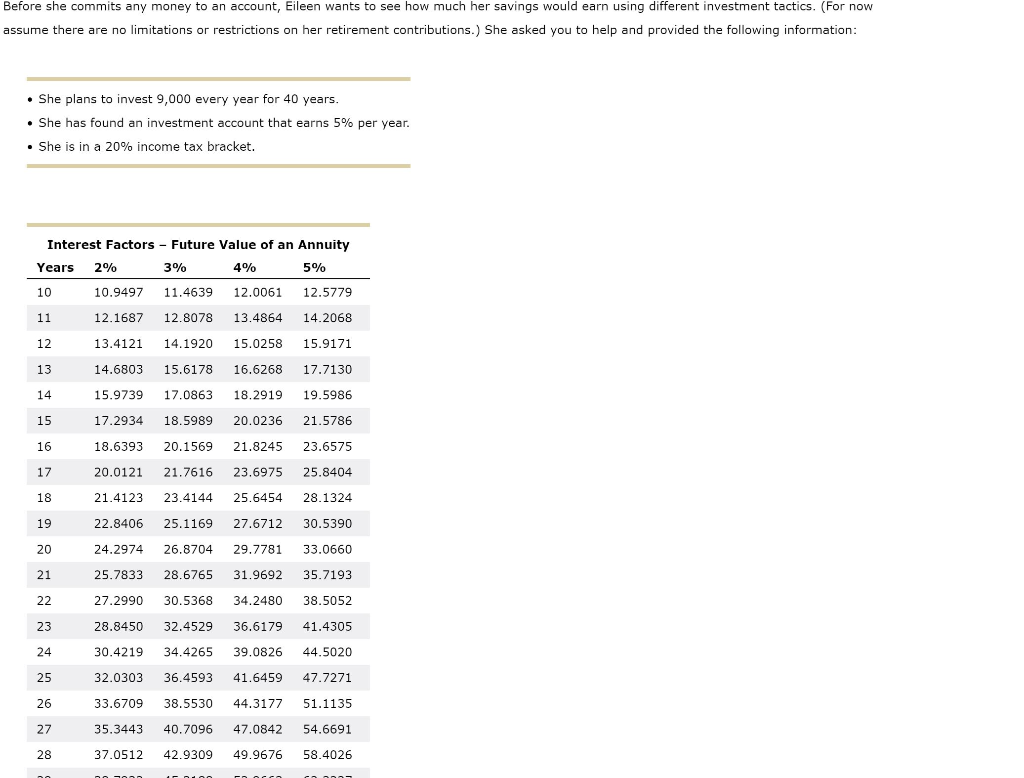Click the value 33.0660 in row 20
Screen dimensions: 1024x778
coord(327,549)
